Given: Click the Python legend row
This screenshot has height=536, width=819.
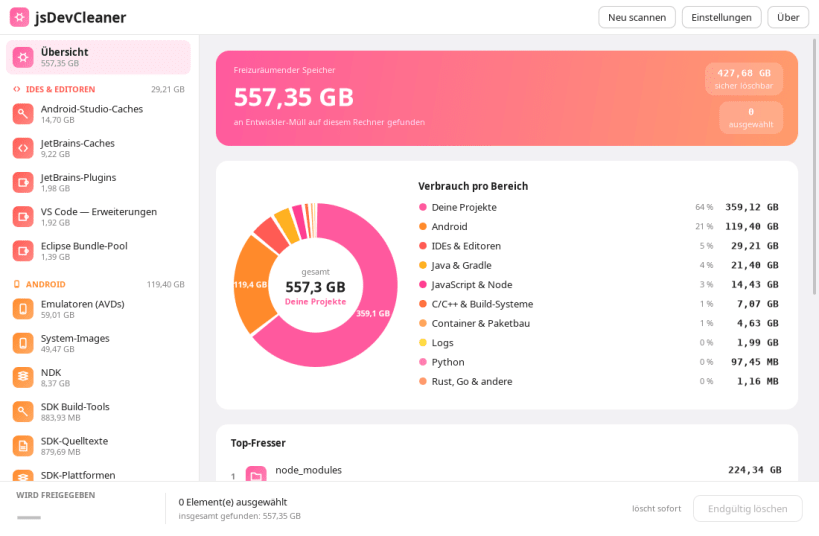Looking at the screenshot, I should click(599, 362).
